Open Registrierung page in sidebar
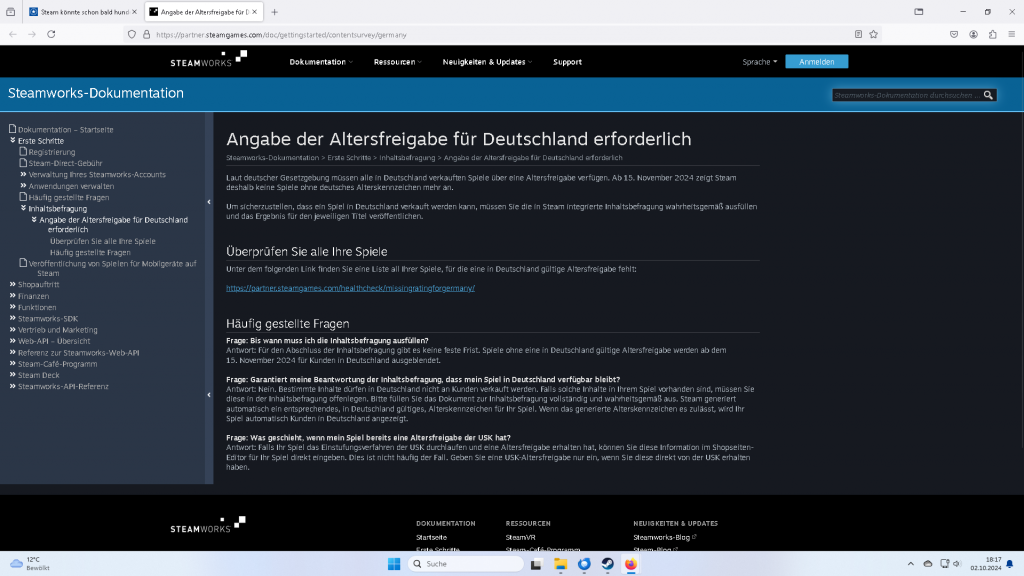 pyautogui.click(x=51, y=152)
